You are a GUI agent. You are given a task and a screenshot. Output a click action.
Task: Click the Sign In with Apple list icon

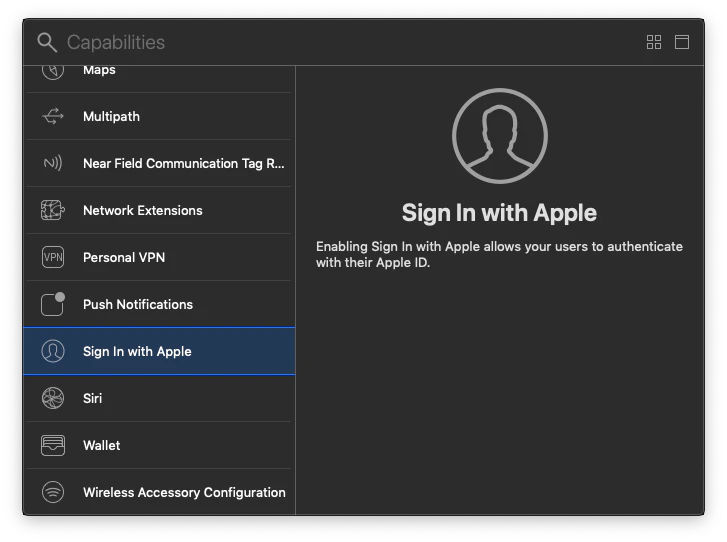tap(53, 351)
